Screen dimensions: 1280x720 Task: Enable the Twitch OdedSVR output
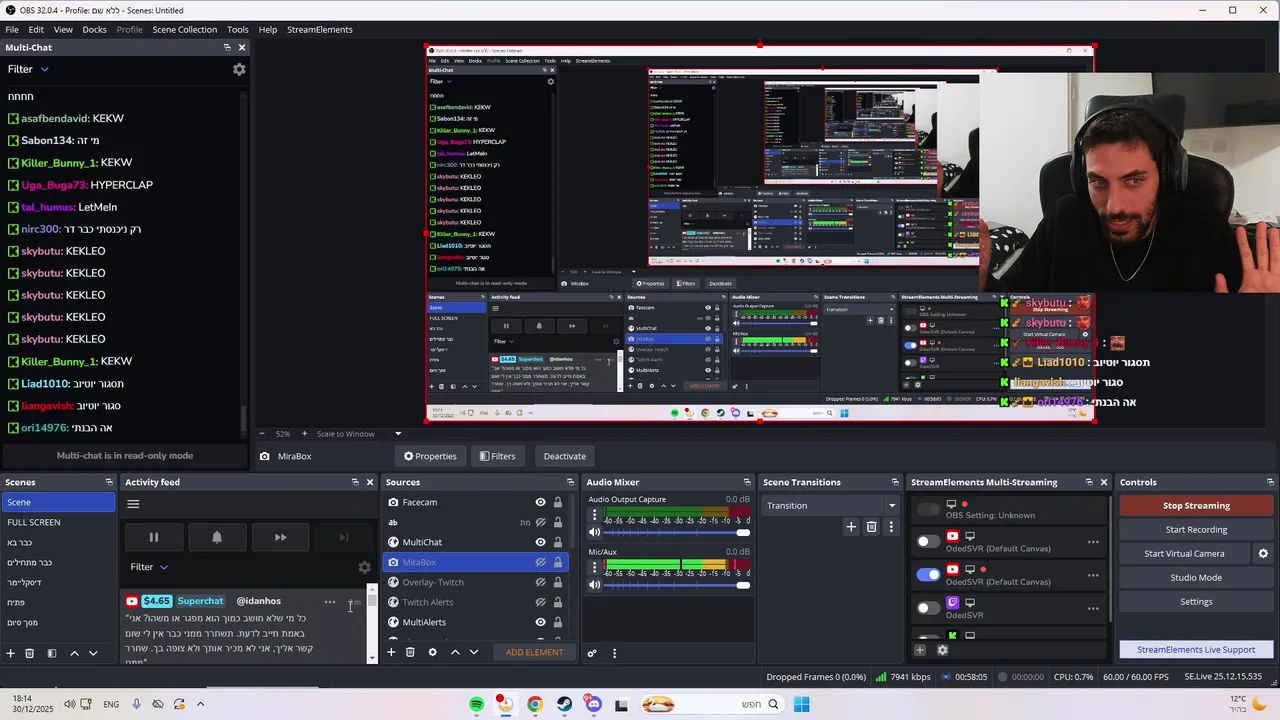pos(928,607)
